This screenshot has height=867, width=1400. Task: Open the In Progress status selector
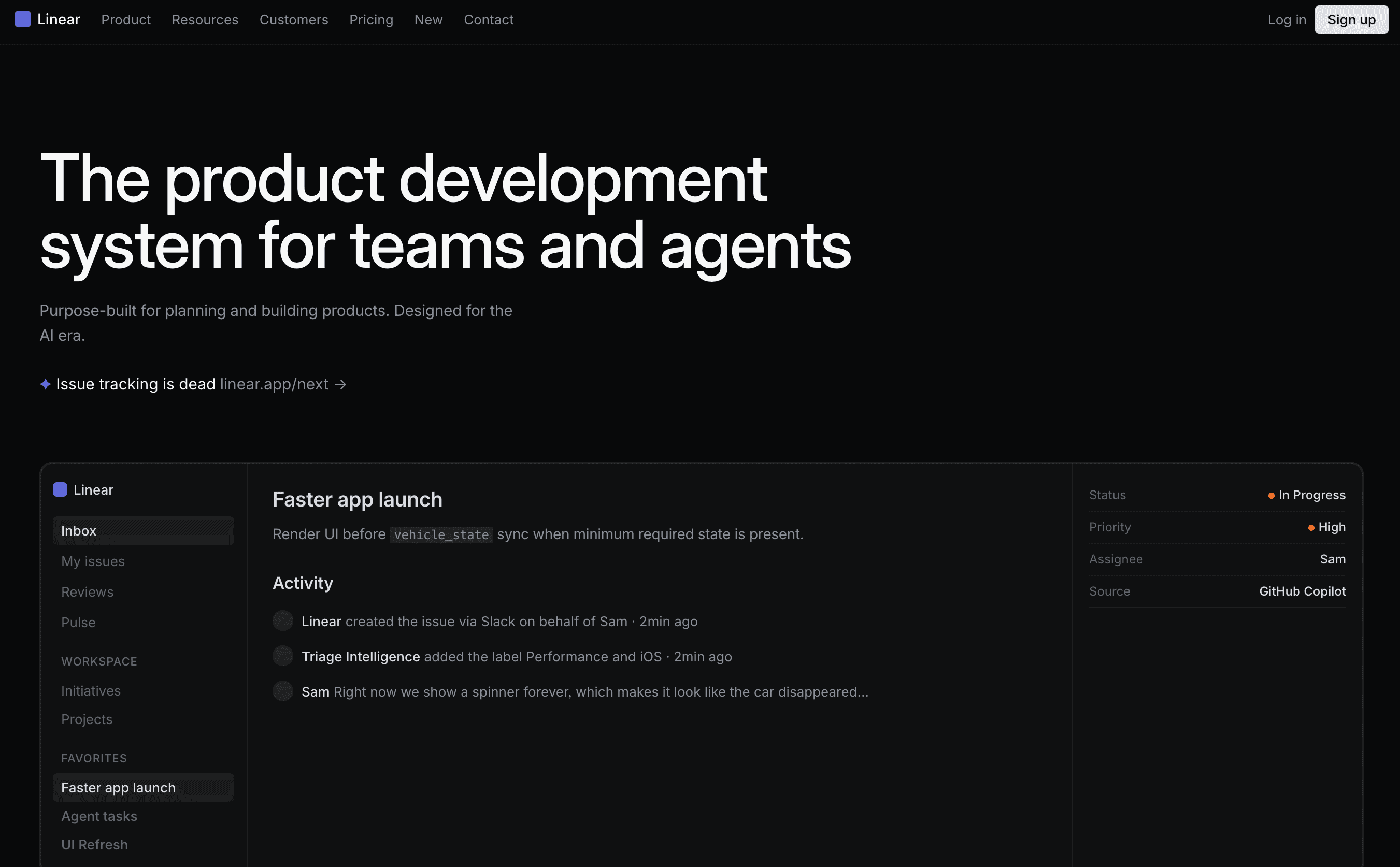click(x=1311, y=495)
